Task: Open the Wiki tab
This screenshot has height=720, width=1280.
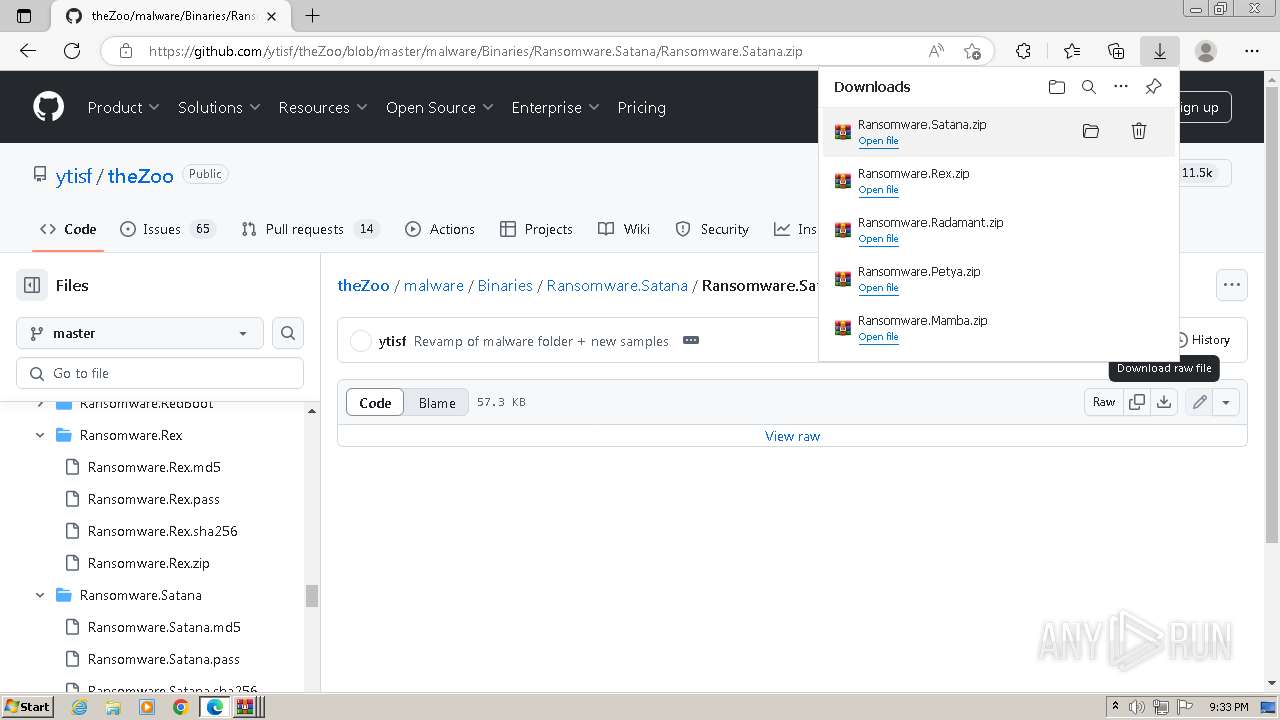Action: [624, 229]
